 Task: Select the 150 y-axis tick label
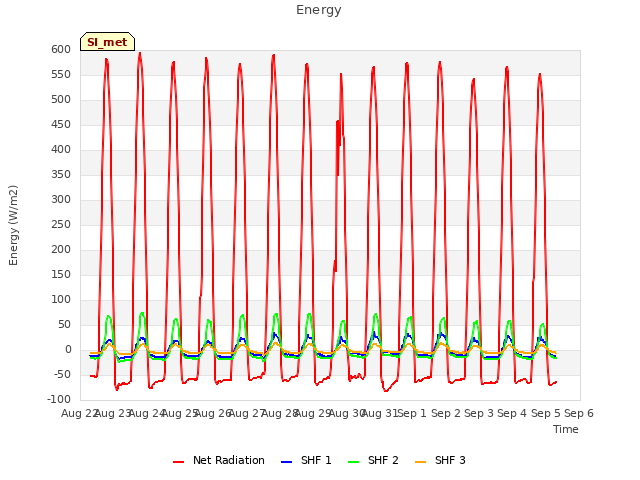pos(61,275)
